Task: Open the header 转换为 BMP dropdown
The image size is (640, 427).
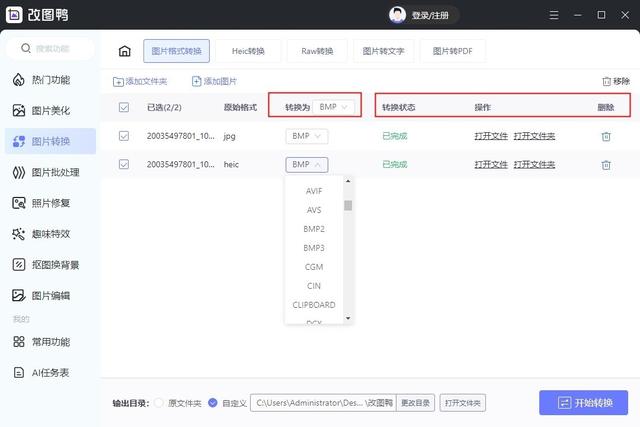Action: coord(333,107)
